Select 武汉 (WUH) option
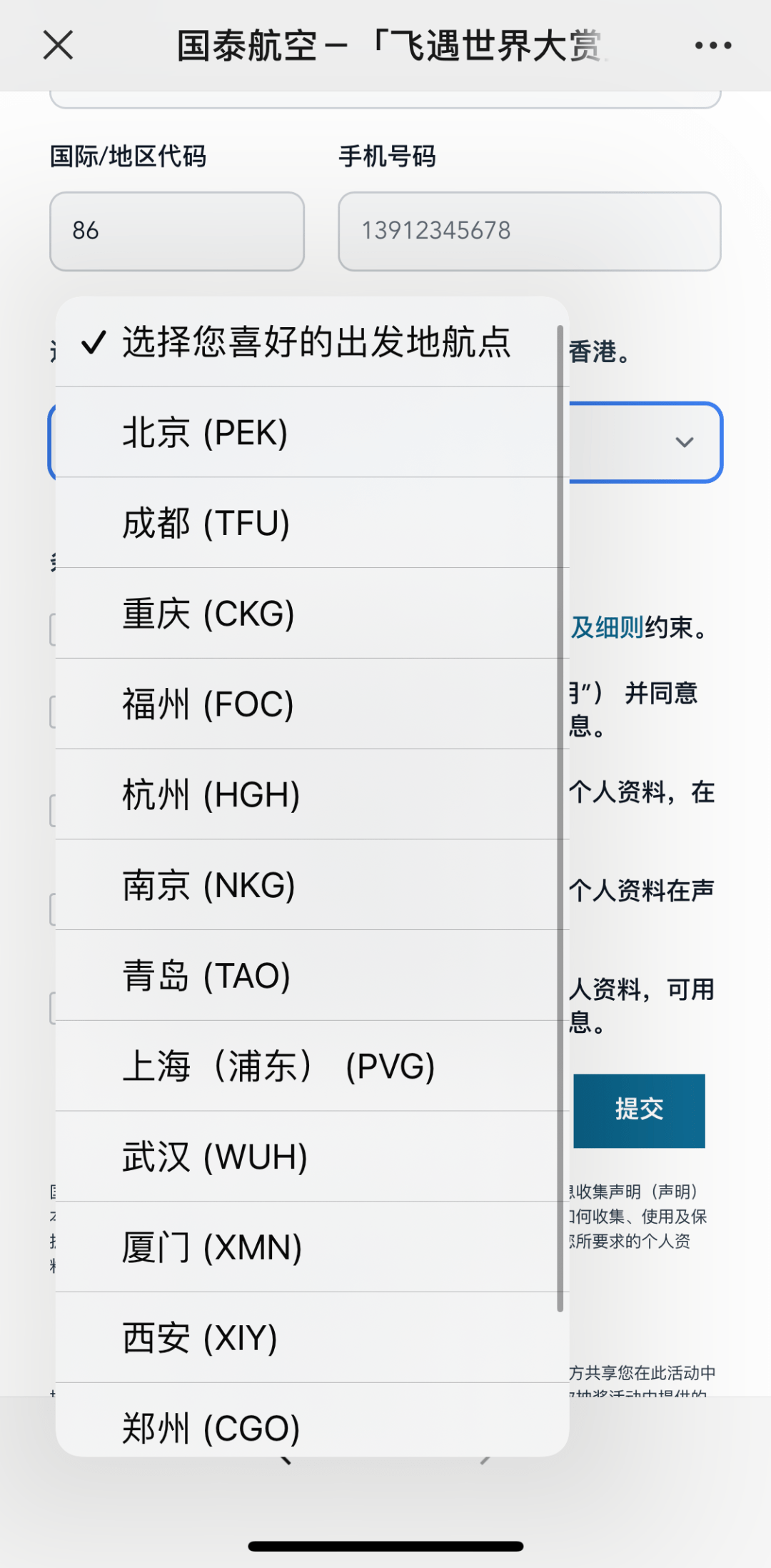This screenshot has height=1568, width=771. pos(312,1157)
